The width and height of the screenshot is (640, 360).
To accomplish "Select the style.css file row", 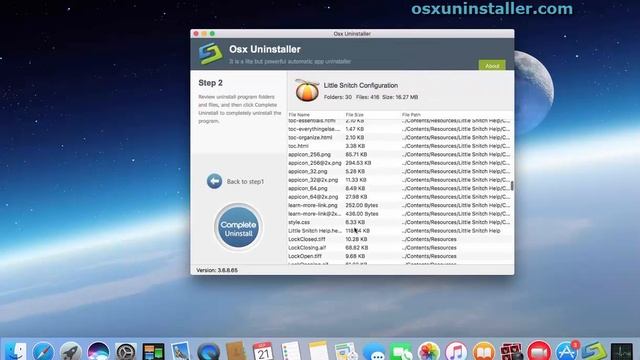I will pyautogui.click(x=400, y=222).
